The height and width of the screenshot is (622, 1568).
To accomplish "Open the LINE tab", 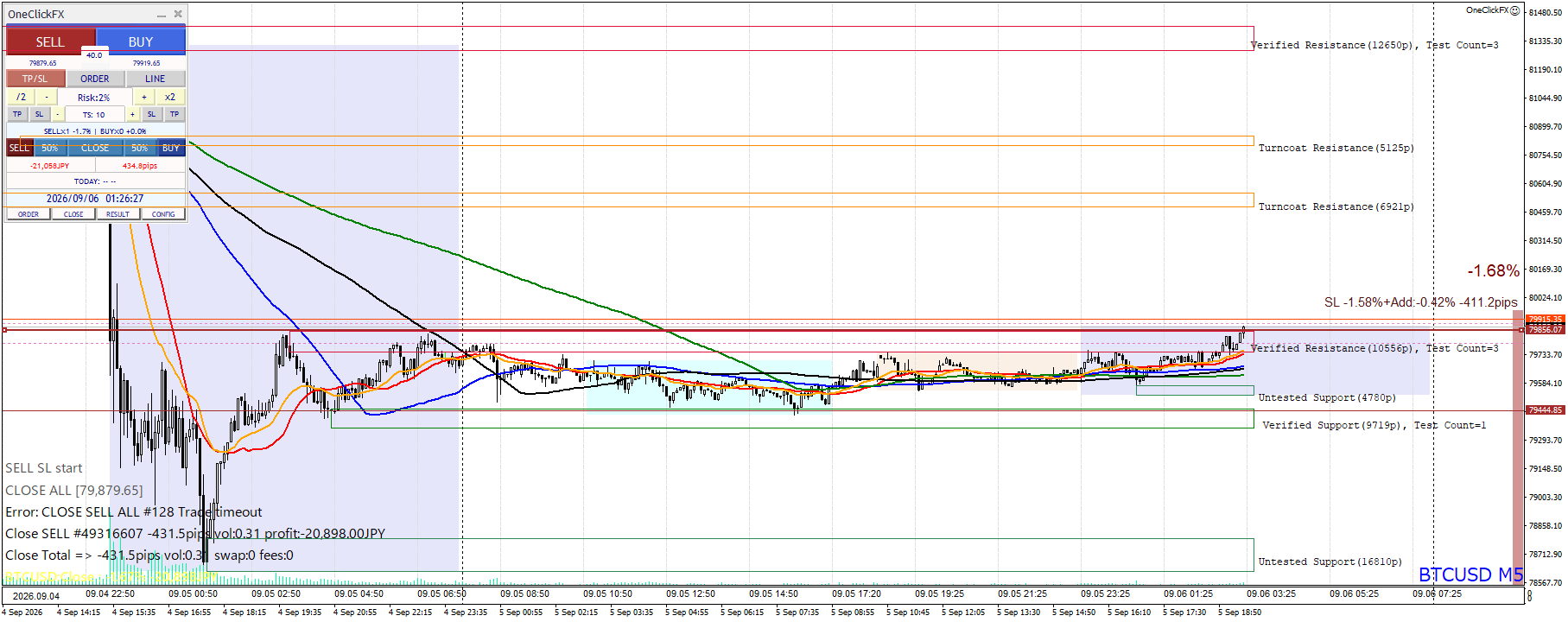I will [156, 79].
